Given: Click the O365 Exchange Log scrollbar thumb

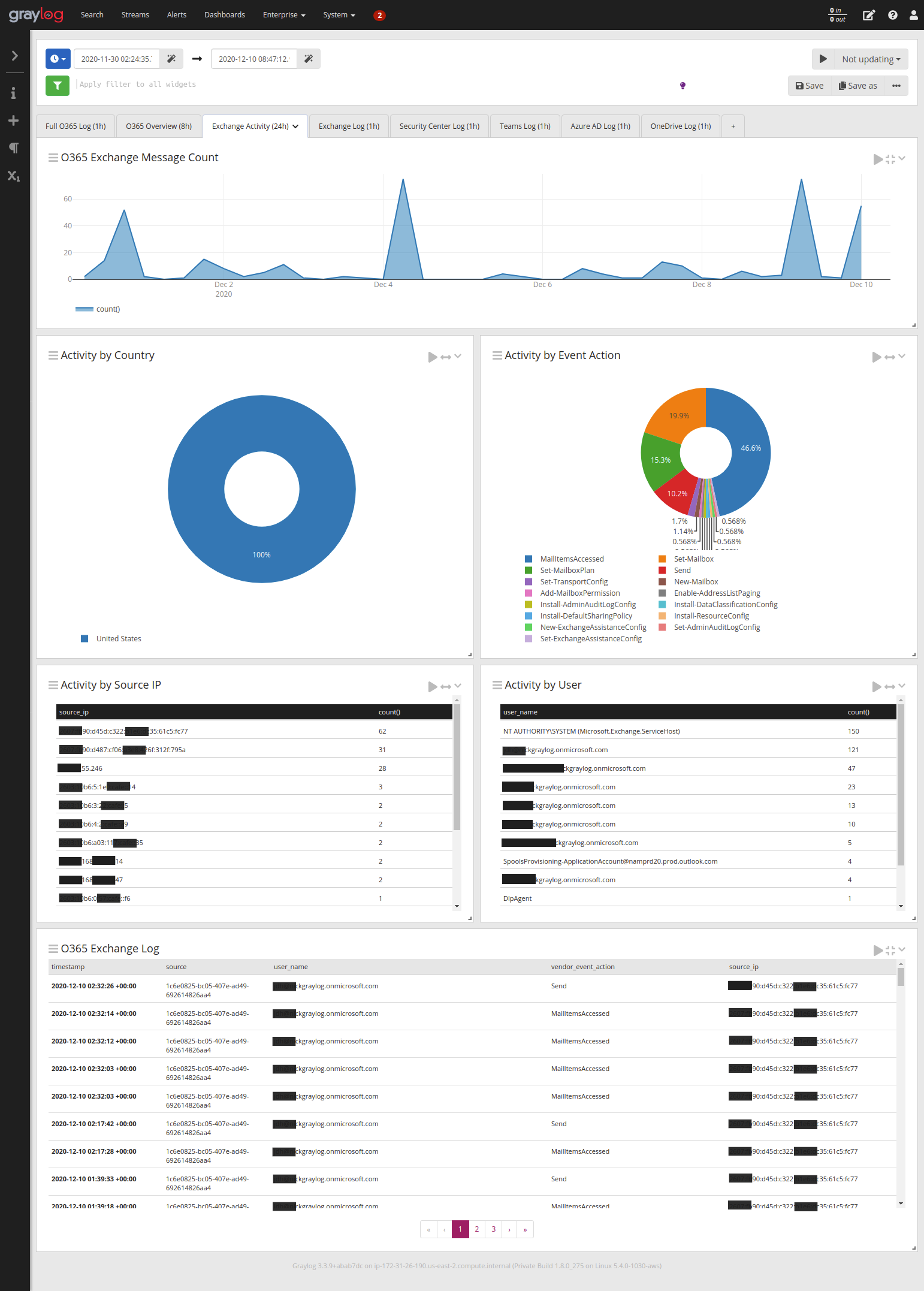Looking at the screenshot, I should pos(901,976).
